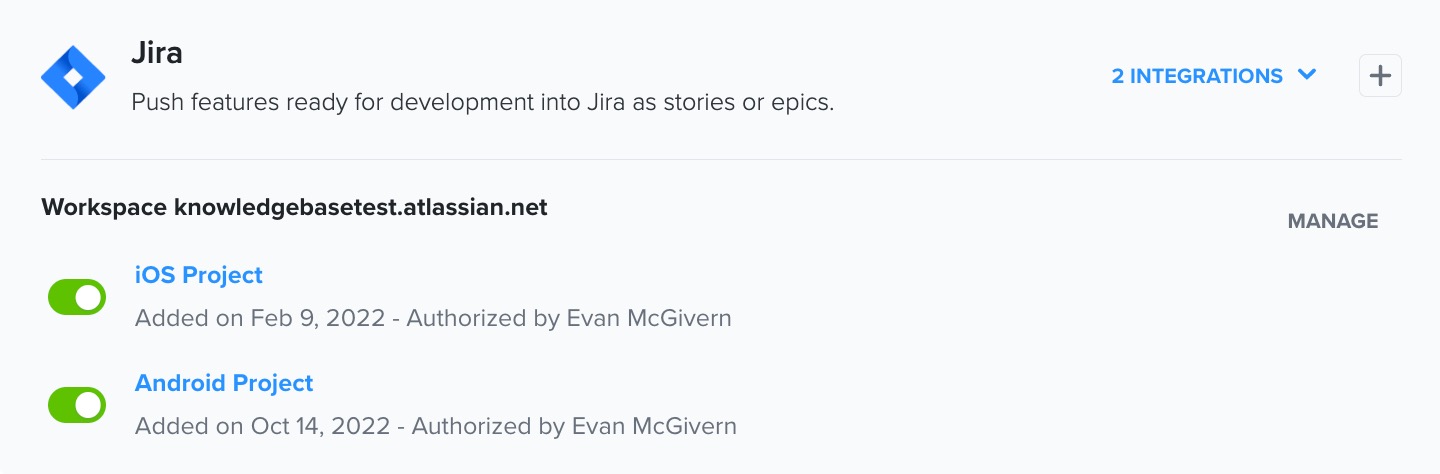
Task: Add a new Jira integration with plus icon
Action: pyautogui.click(x=1380, y=76)
